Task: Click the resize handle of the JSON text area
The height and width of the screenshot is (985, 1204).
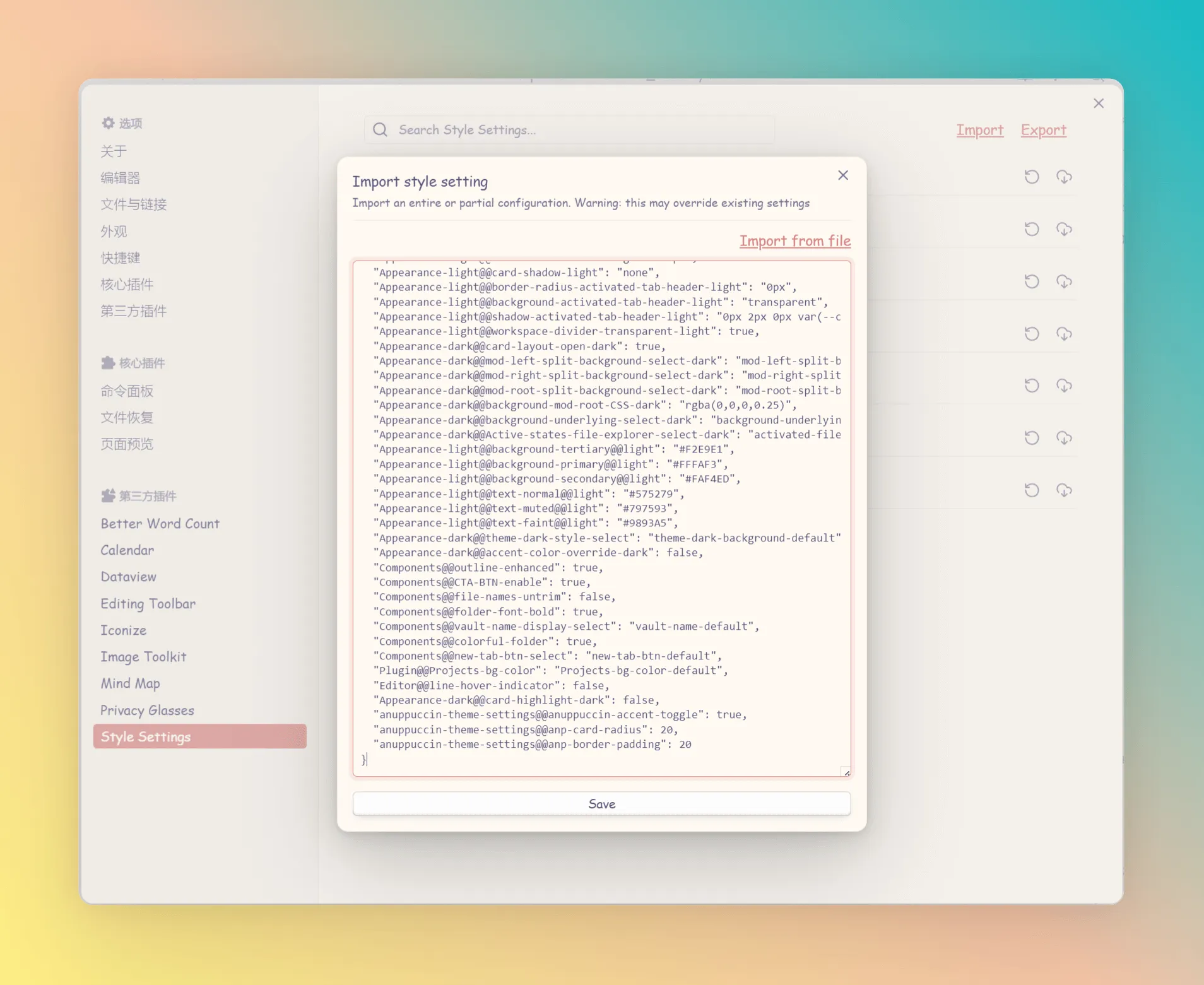Action: (846, 772)
